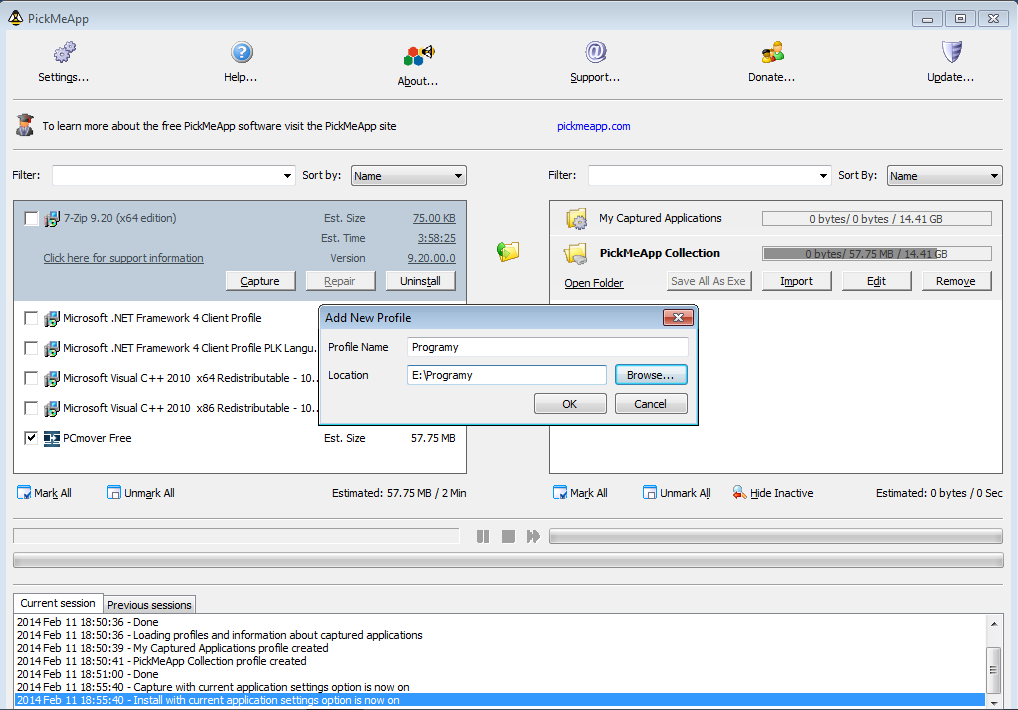
Task: Click the PCmover Free application icon
Action: (x=52, y=439)
